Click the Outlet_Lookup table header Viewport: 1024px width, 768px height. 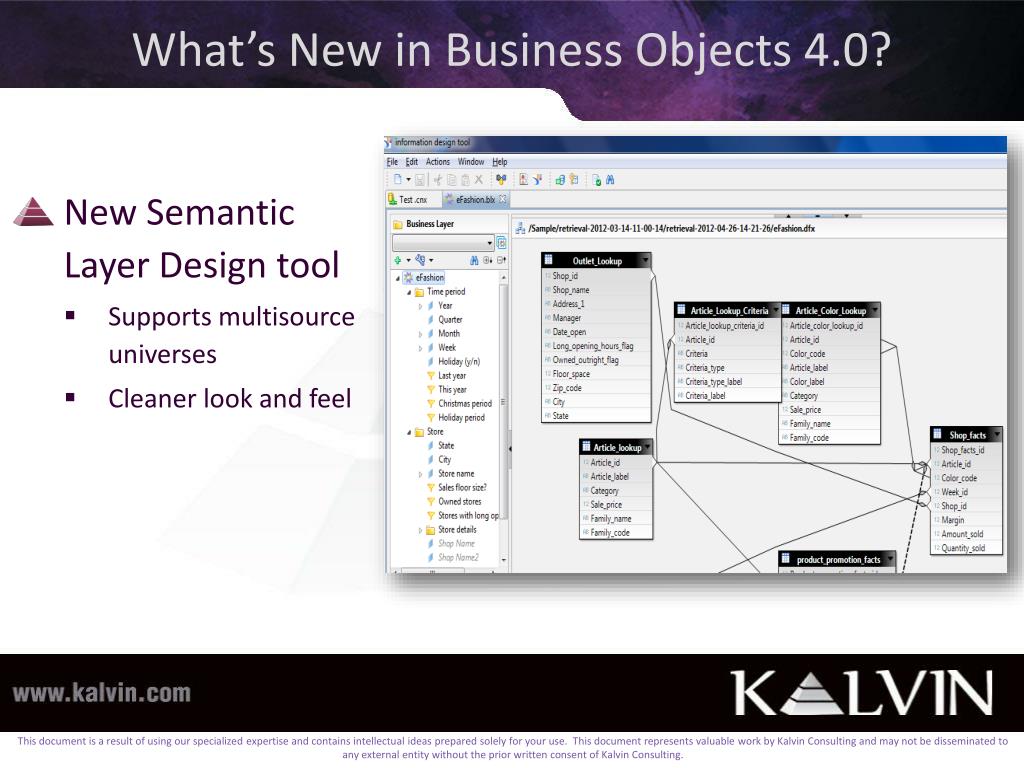(596, 261)
